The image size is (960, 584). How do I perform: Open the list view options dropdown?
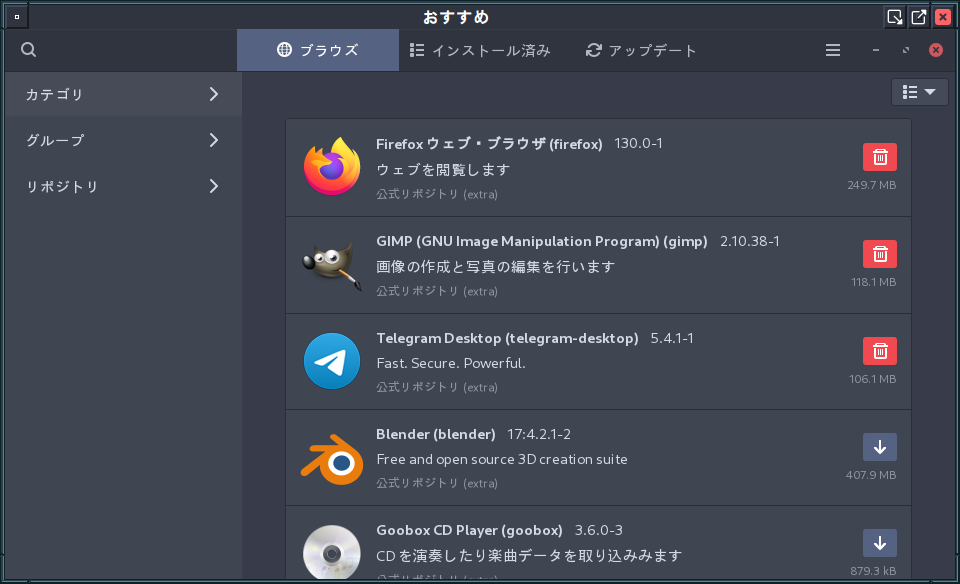coord(920,92)
